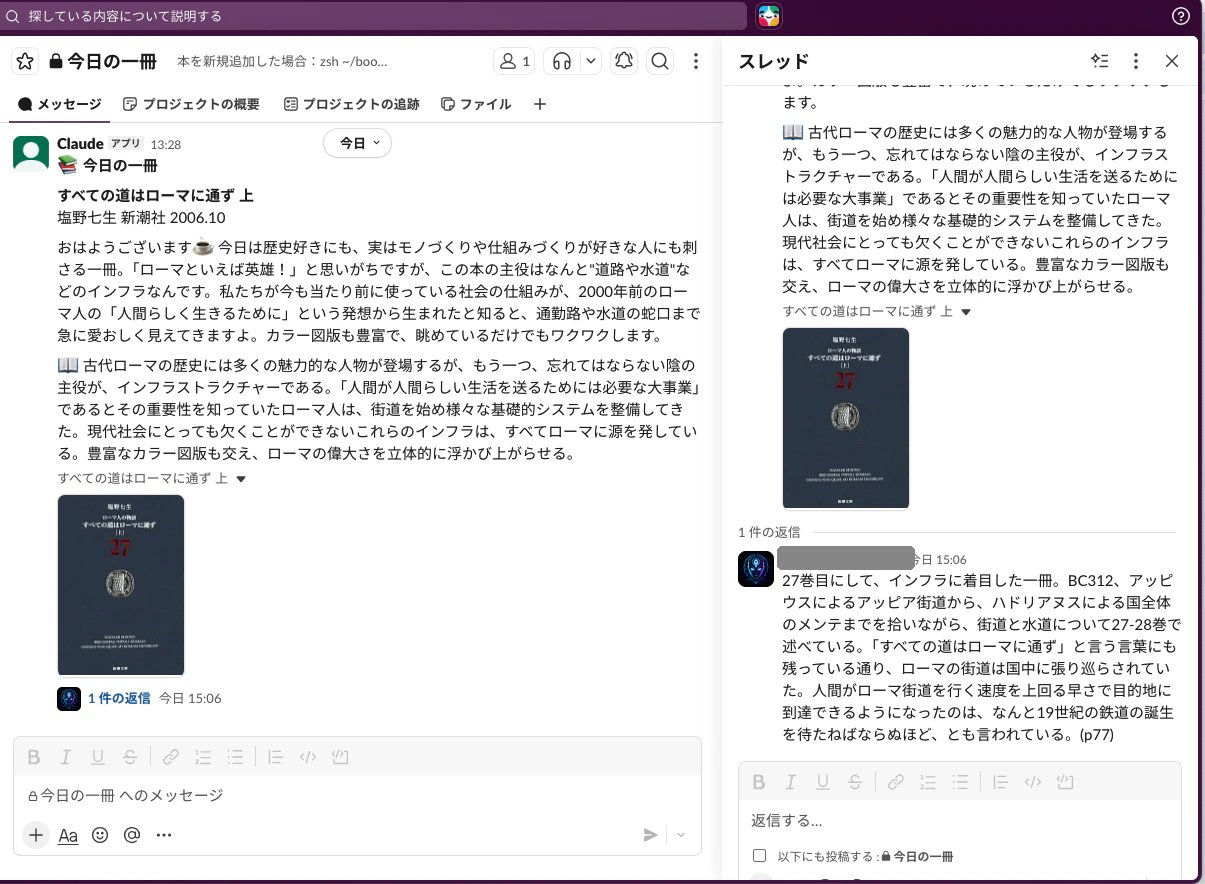Open the help icon in top bar
Image resolution: width=1205 pixels, height=884 pixels.
(x=1180, y=16)
